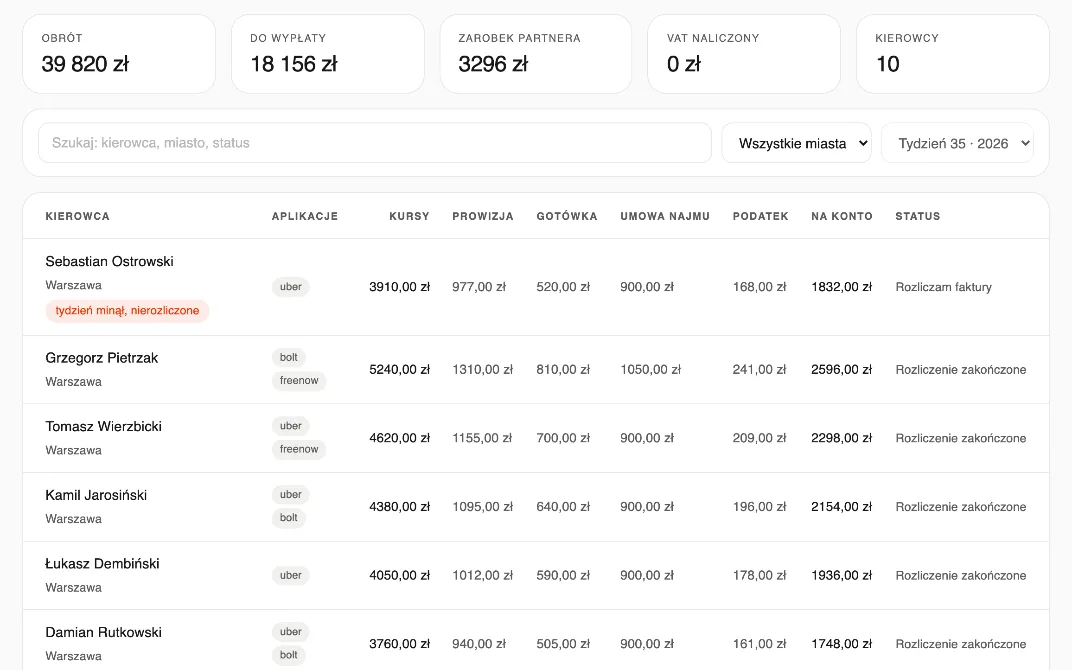
Task: Click the Kierowca column header
Action: click(77, 216)
